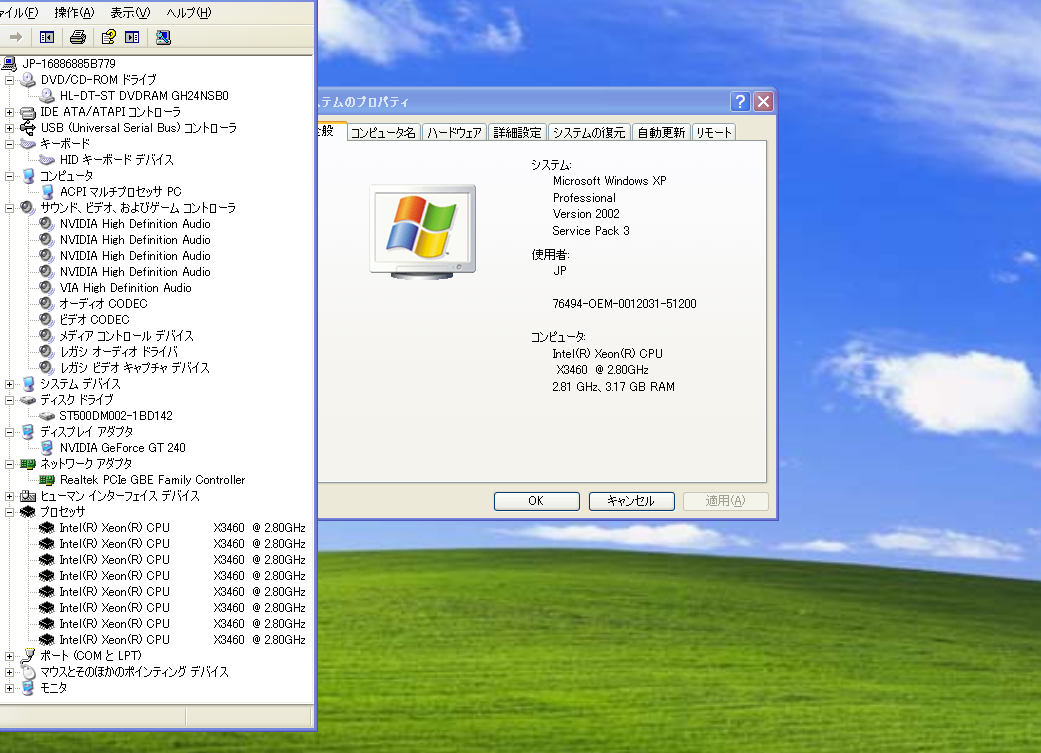Select the third NVIDIA High Definition Audio entry
The image size is (1041, 753).
point(135,256)
